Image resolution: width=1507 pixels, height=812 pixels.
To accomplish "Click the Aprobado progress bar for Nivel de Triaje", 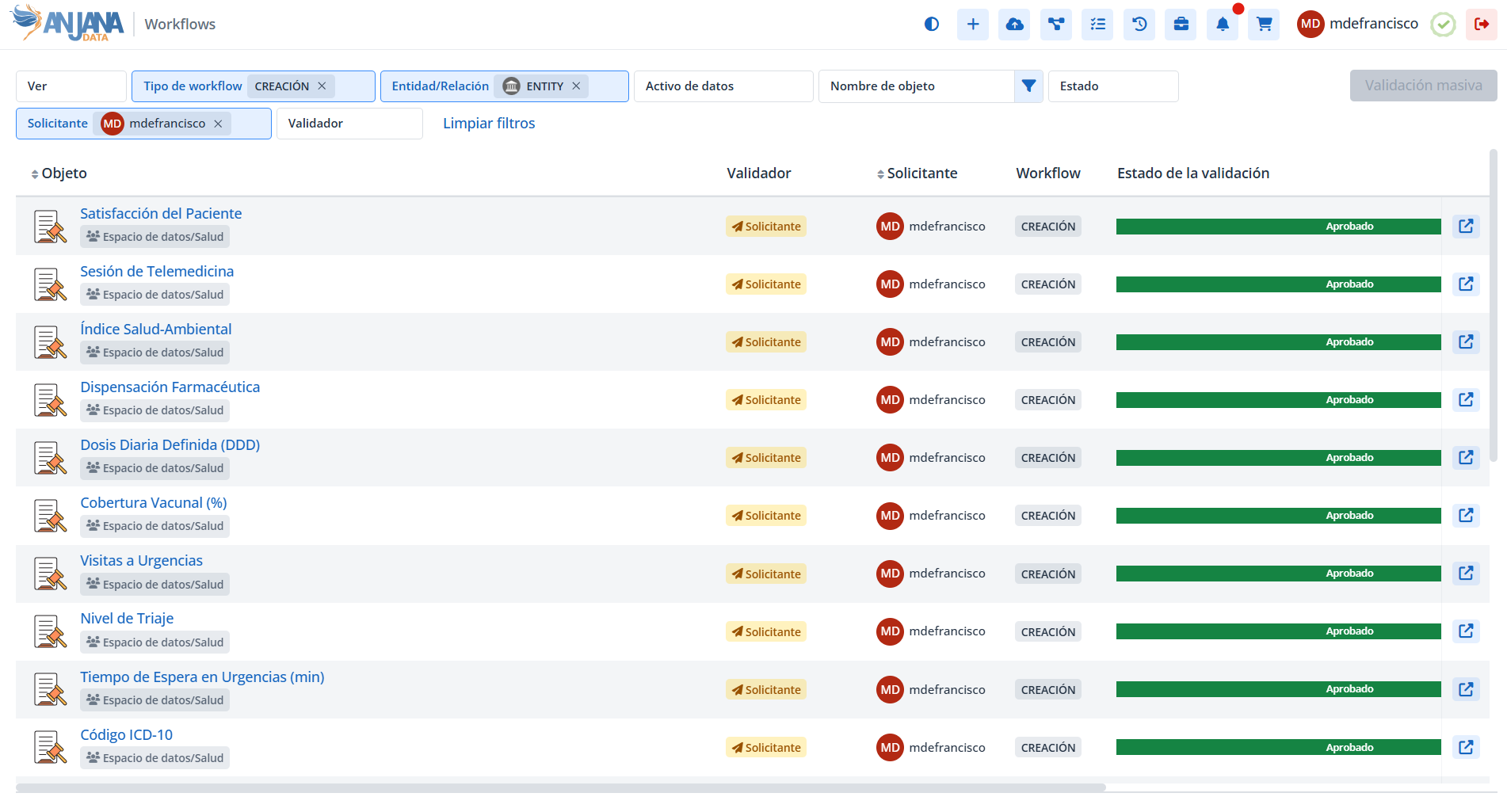I will (1278, 631).
